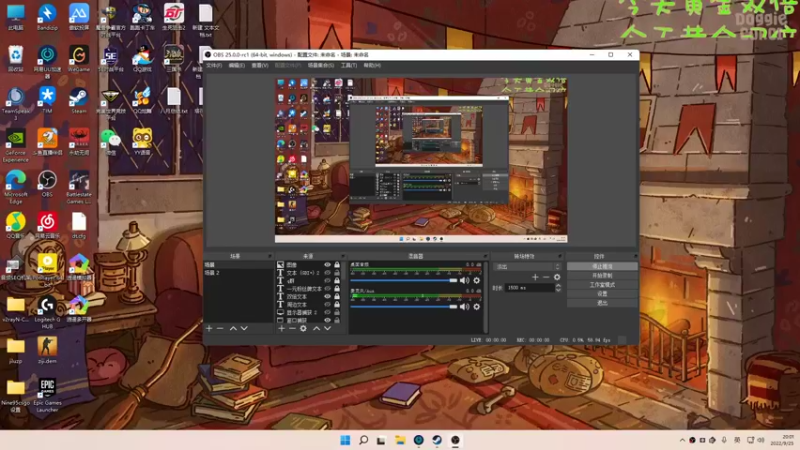Adjust the Mic/Aux volume slider
This screenshot has width=800, height=450.
[404, 307]
